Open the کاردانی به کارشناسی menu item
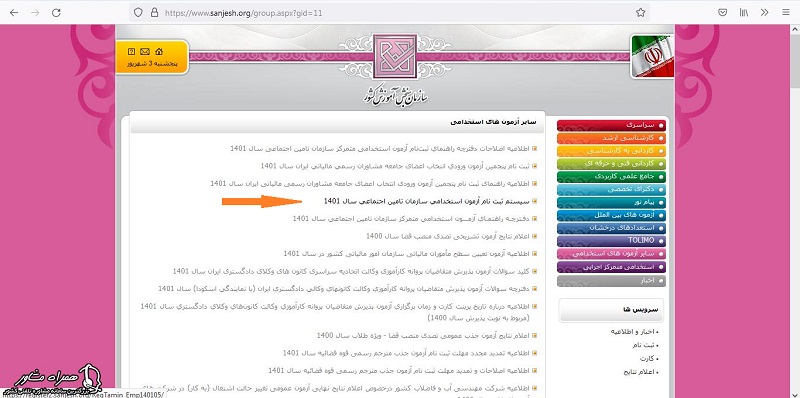 (x=611, y=151)
